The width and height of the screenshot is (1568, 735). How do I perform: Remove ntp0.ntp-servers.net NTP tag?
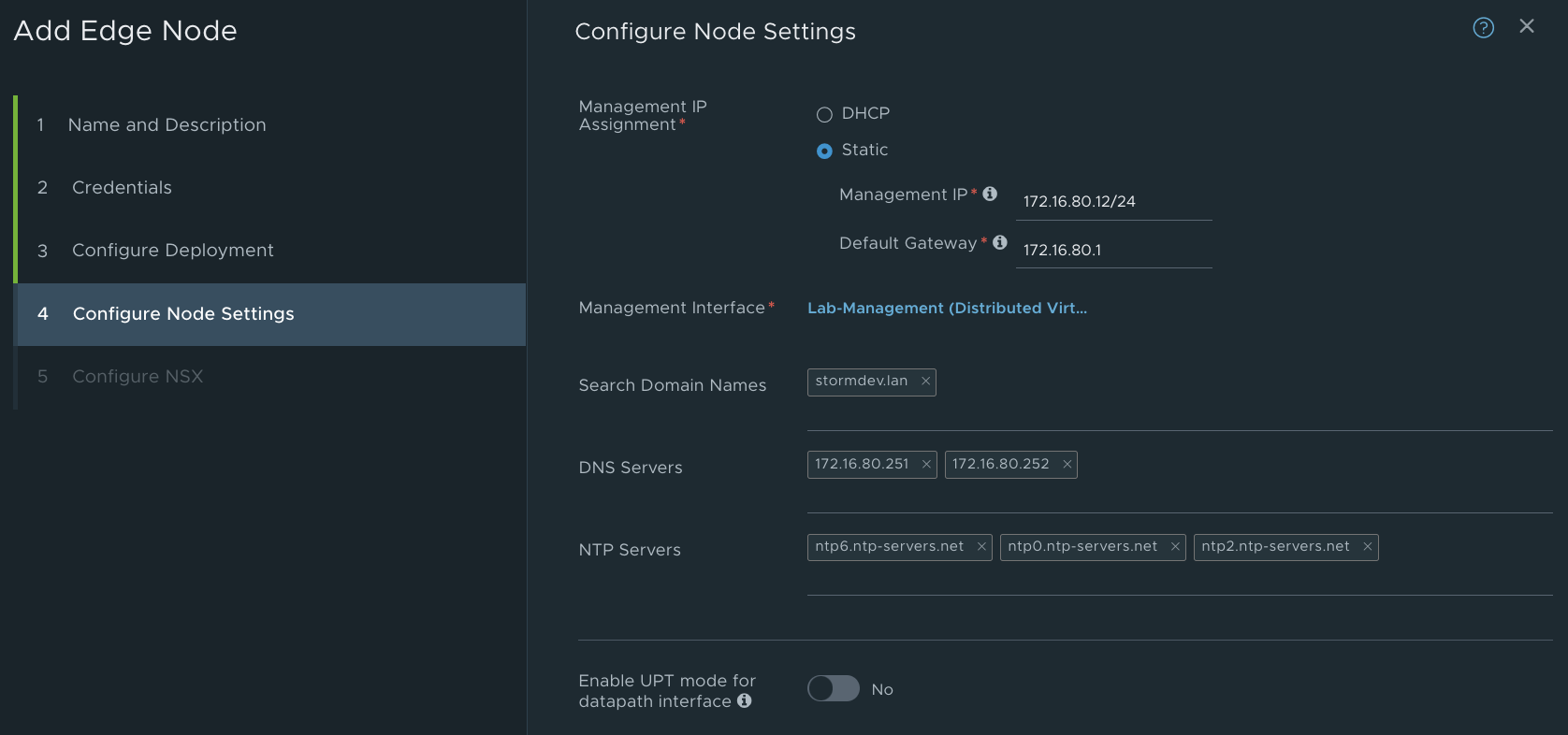(1175, 547)
